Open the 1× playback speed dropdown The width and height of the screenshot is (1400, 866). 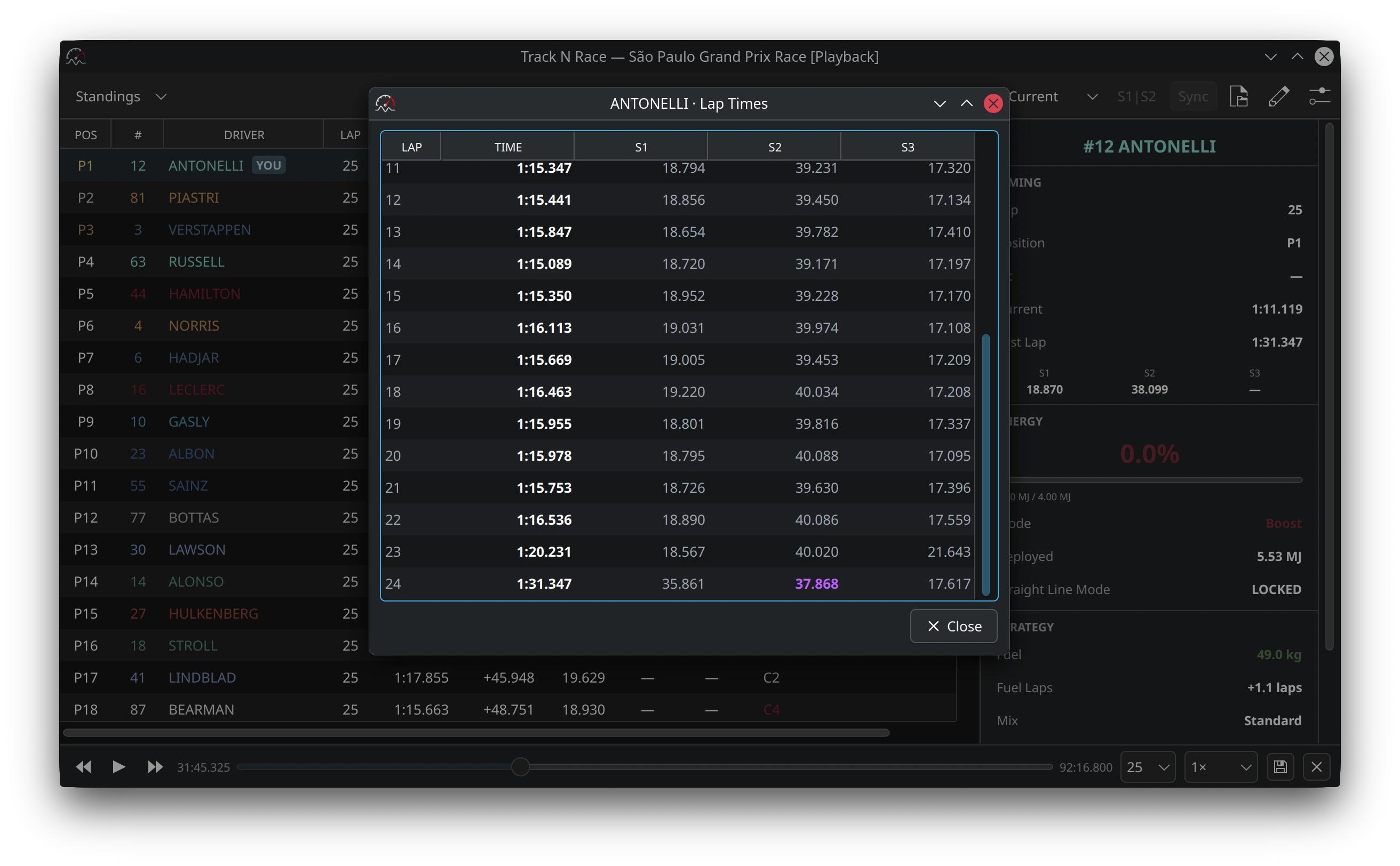pyautogui.click(x=1221, y=767)
